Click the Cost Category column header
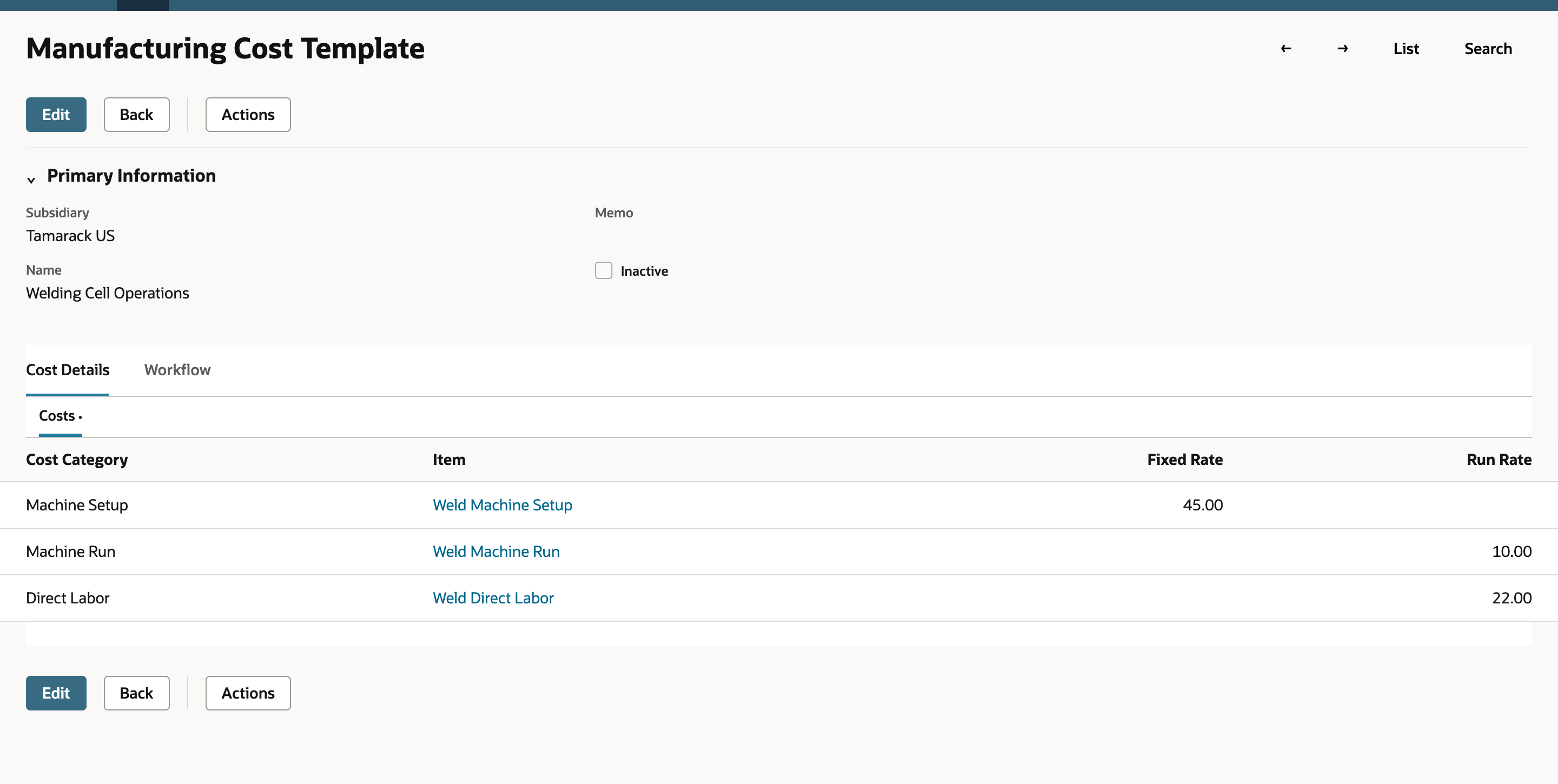 coord(77,460)
